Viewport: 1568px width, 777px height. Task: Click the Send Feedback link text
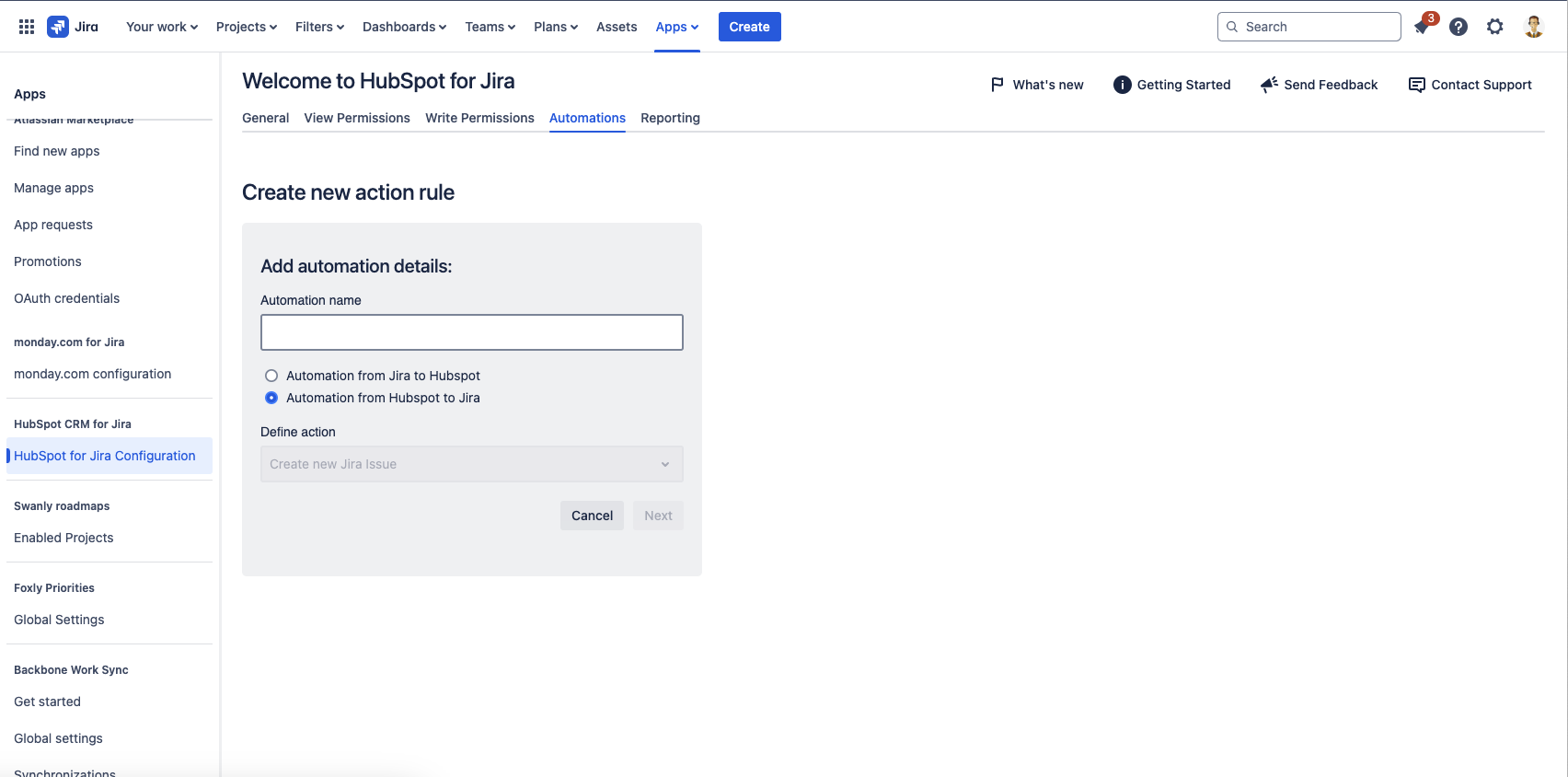click(1331, 85)
